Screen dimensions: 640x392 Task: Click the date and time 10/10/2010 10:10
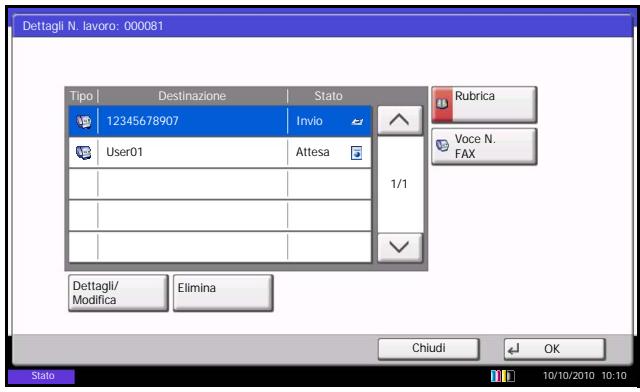tap(584, 376)
